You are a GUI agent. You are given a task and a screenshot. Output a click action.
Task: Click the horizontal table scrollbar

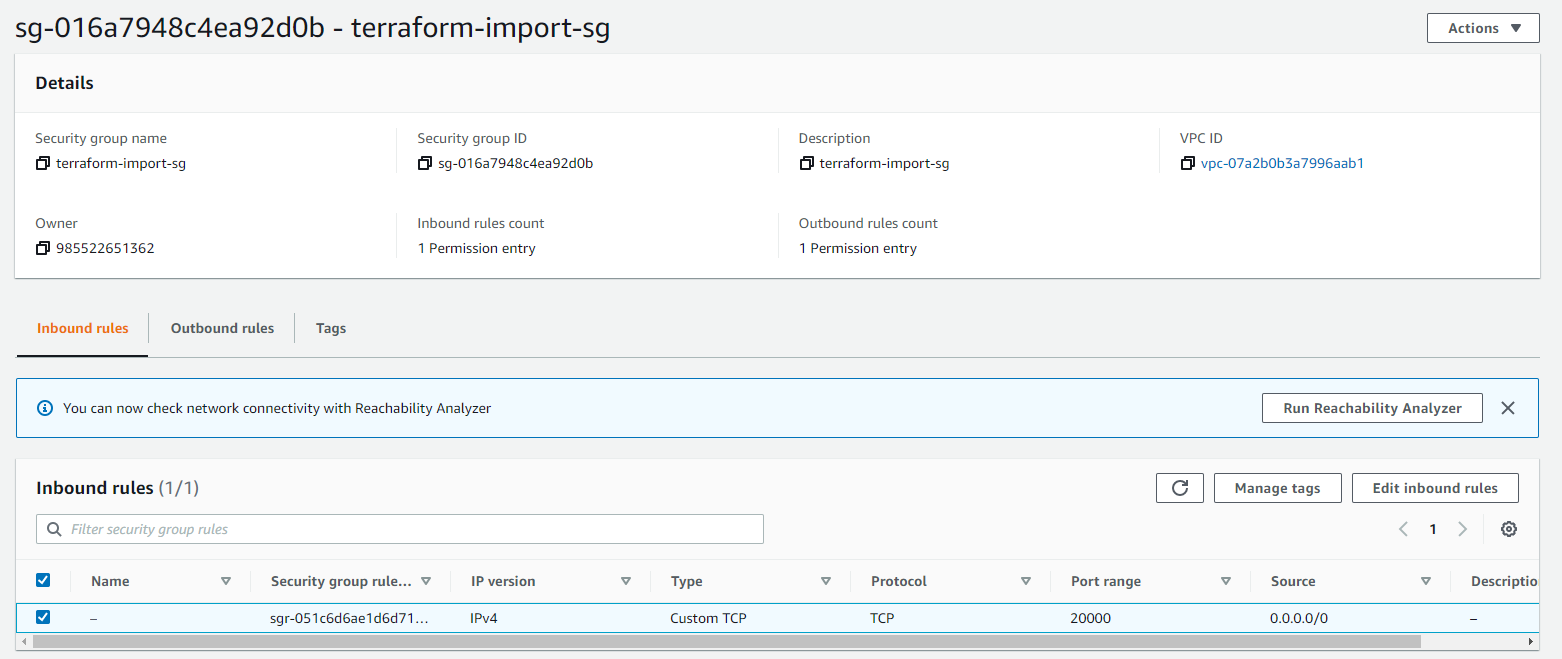click(x=725, y=641)
